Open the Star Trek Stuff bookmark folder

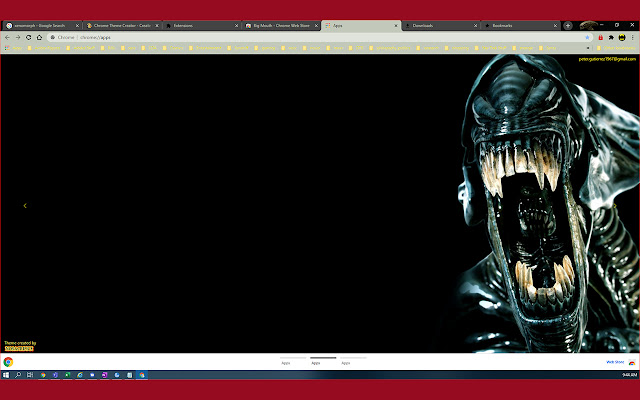pos(491,48)
